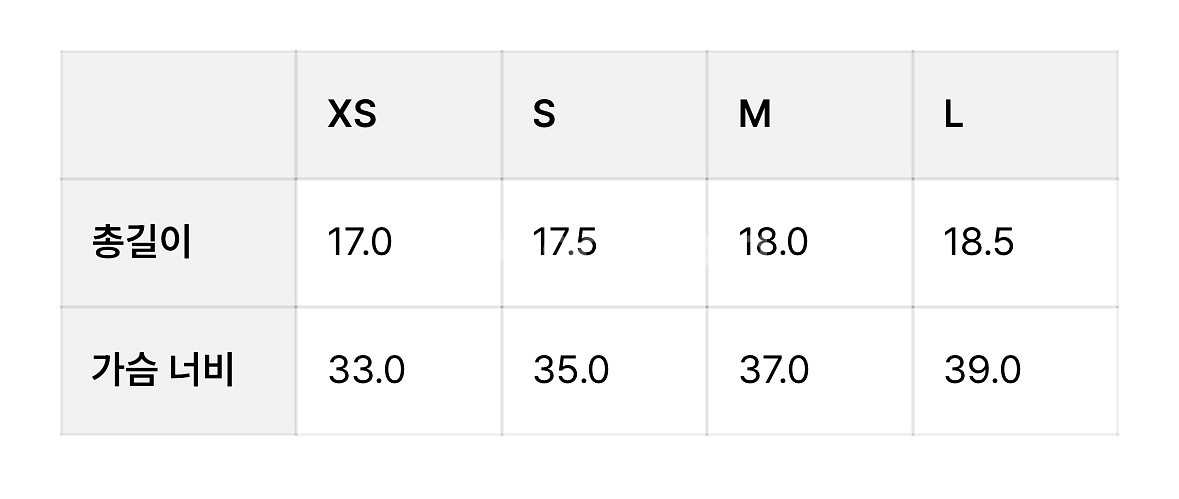Click the 17.5 value cell
The width and height of the screenshot is (1179, 499).
click(x=565, y=243)
